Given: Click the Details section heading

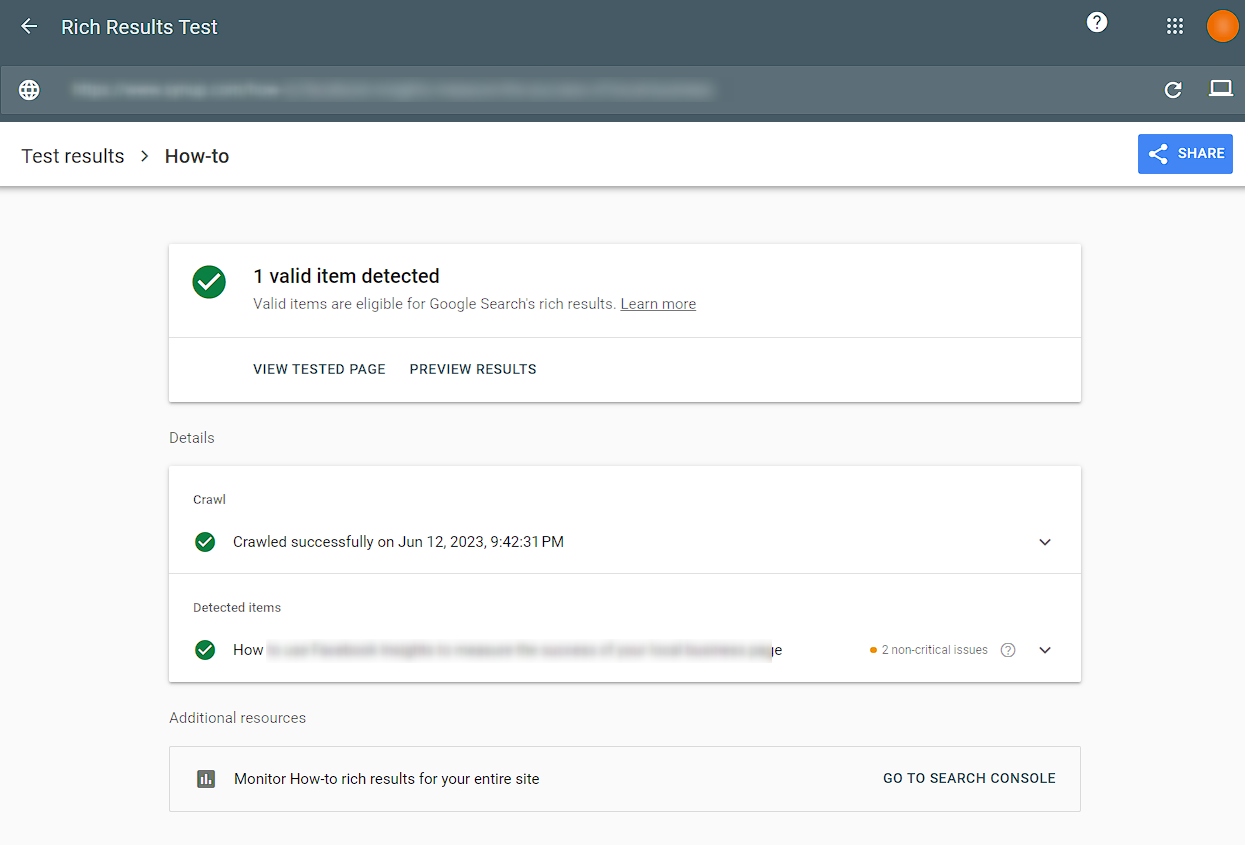Looking at the screenshot, I should tap(192, 438).
